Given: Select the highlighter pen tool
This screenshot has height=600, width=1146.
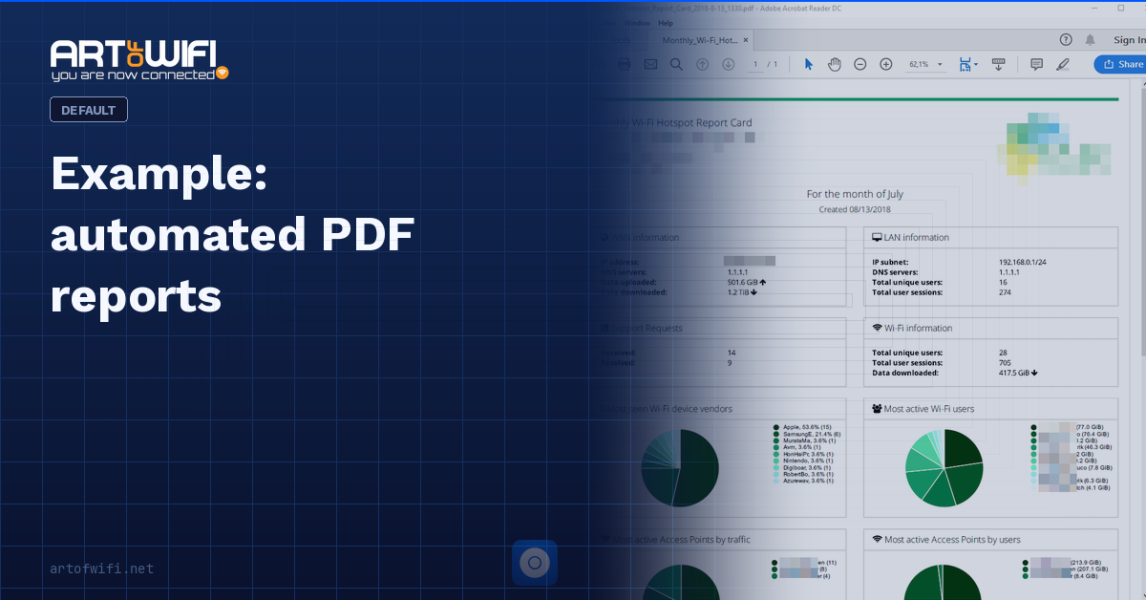Looking at the screenshot, I should click(1063, 64).
